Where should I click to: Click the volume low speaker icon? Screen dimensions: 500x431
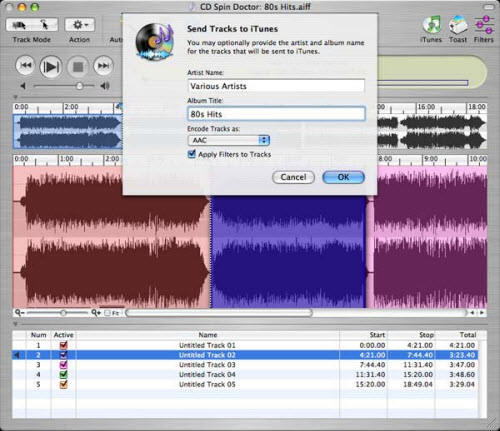23,86
